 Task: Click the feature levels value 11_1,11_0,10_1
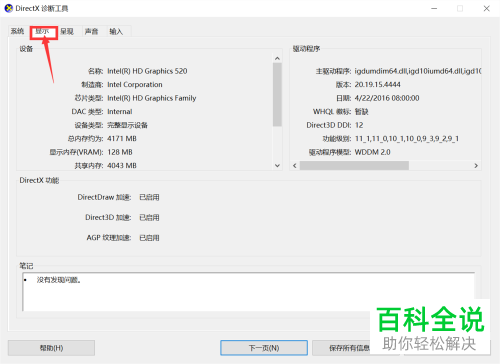pos(407,139)
